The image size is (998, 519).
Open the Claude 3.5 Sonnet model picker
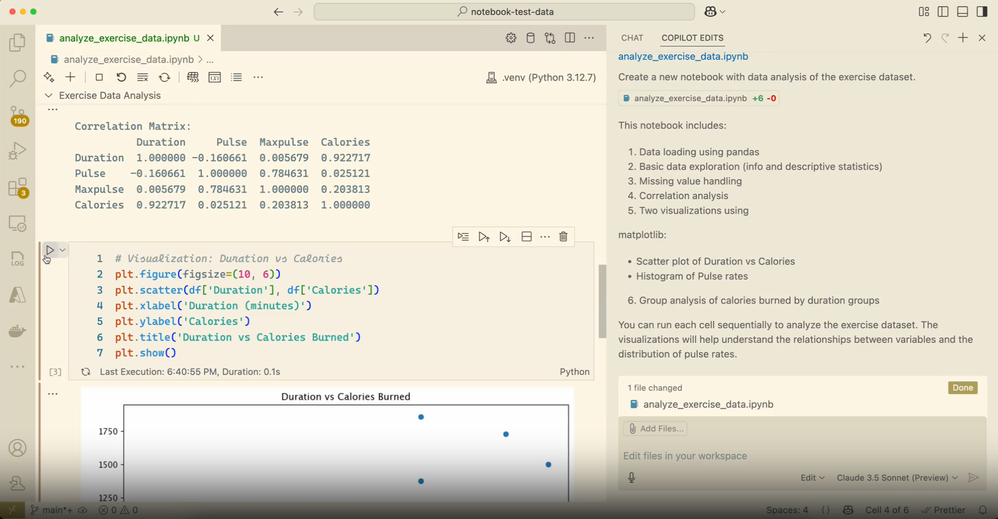897,478
